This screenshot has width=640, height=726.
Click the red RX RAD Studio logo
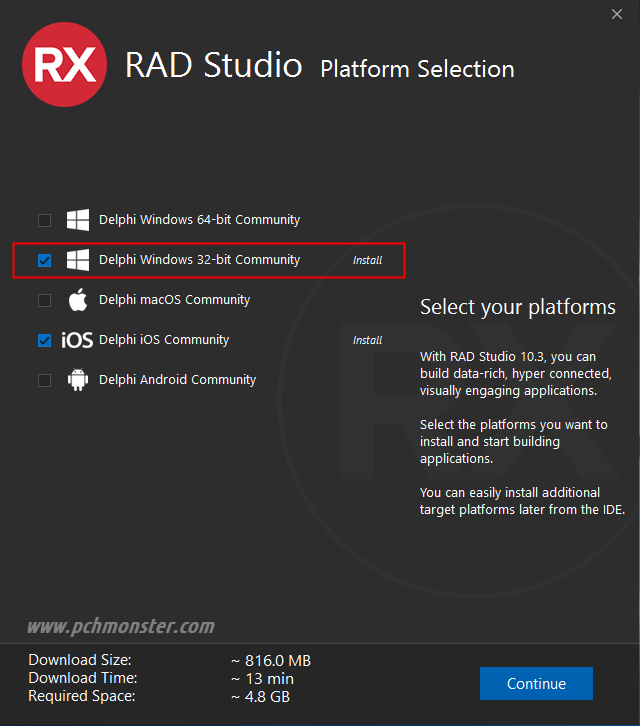pos(64,64)
